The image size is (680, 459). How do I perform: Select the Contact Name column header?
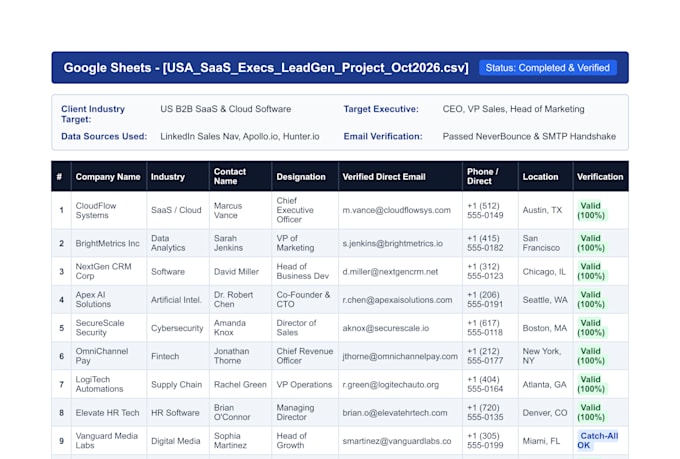[240, 177]
